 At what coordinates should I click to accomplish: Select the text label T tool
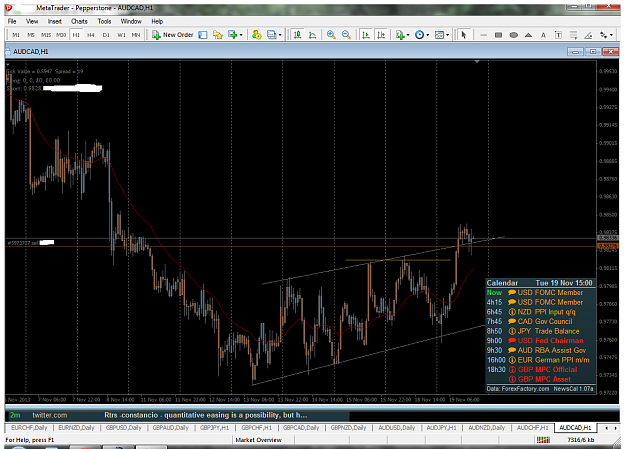(x=558, y=35)
